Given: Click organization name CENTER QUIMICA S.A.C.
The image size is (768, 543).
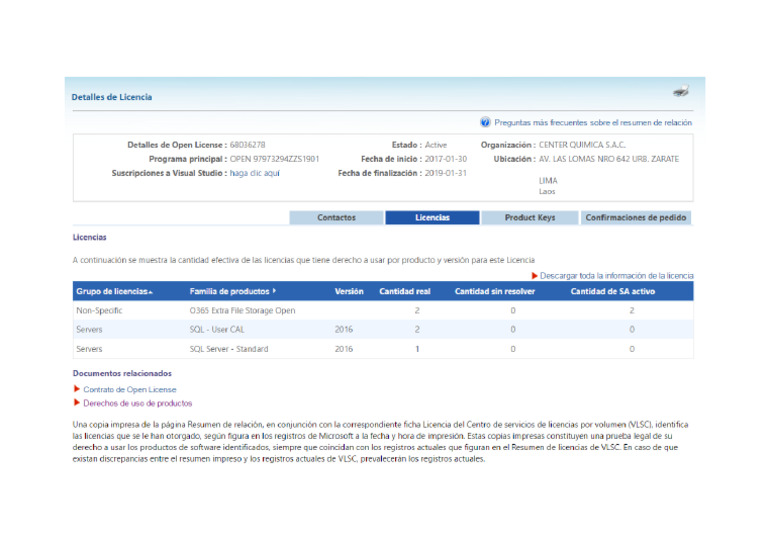Looking at the screenshot, I should (582, 145).
